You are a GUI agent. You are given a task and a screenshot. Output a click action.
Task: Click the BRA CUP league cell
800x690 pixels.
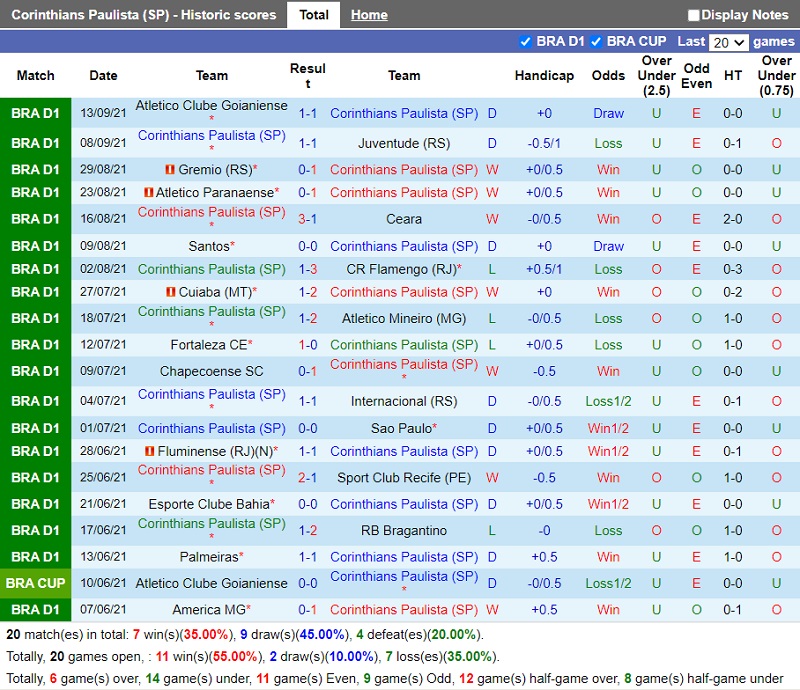(36, 583)
